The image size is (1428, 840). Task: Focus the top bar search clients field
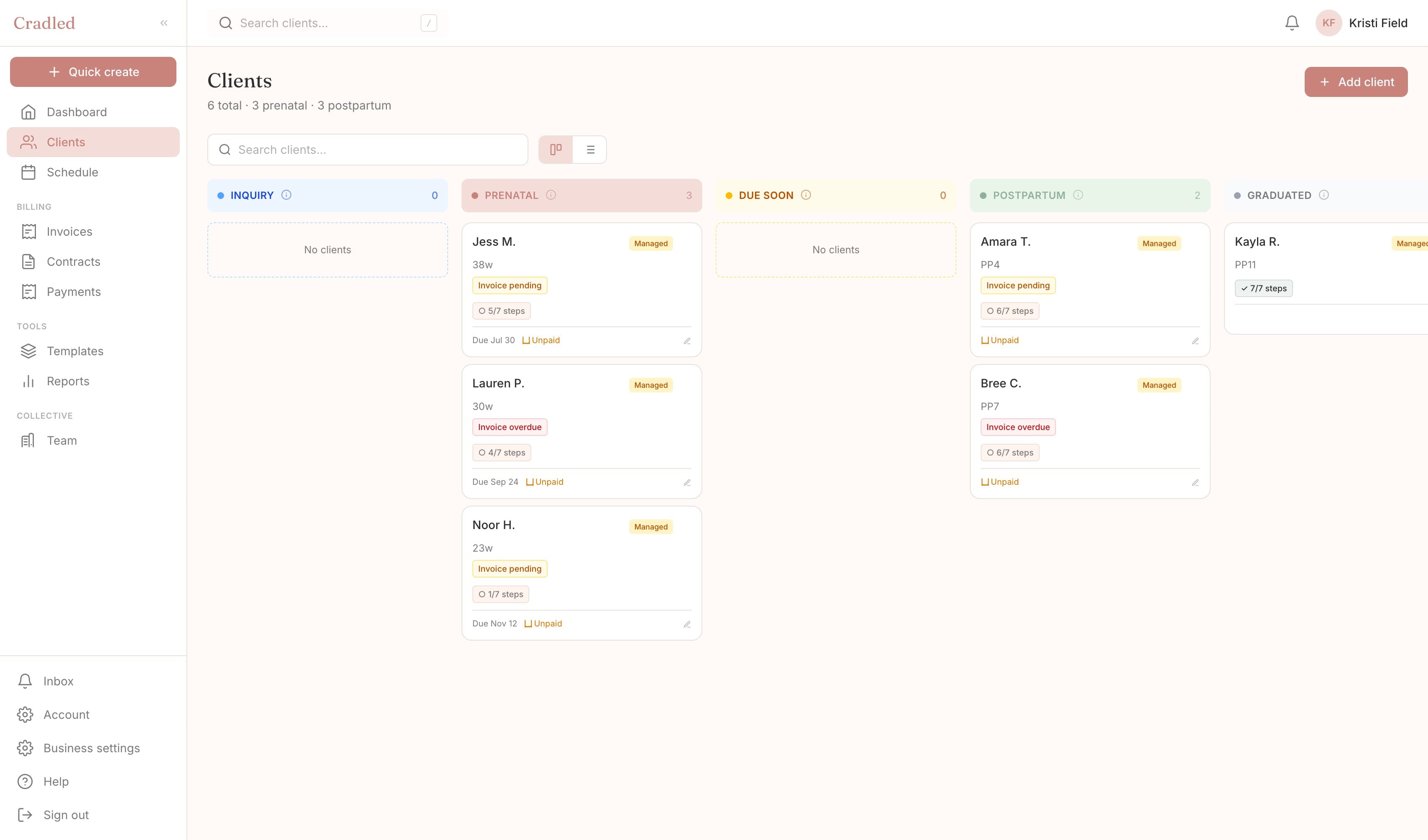point(327,23)
